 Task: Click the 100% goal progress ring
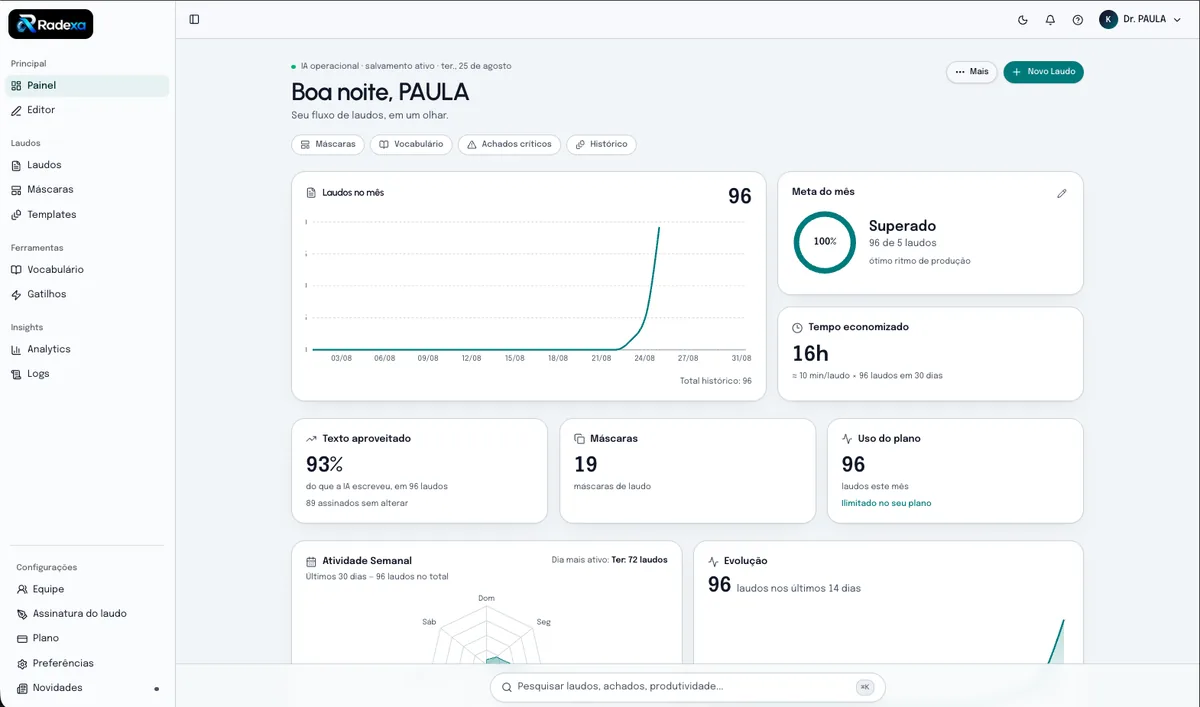point(825,241)
